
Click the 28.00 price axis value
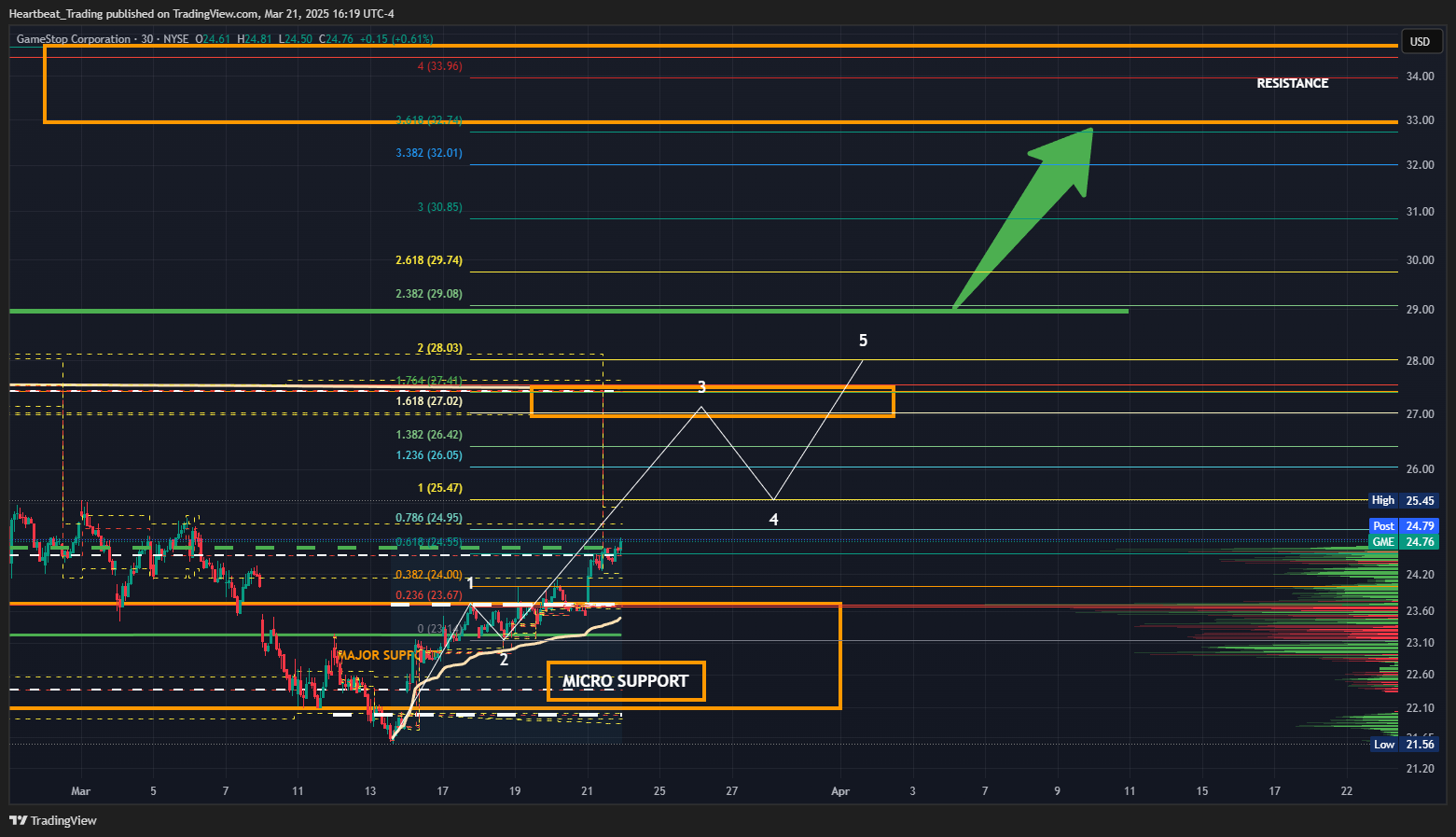tap(1420, 361)
